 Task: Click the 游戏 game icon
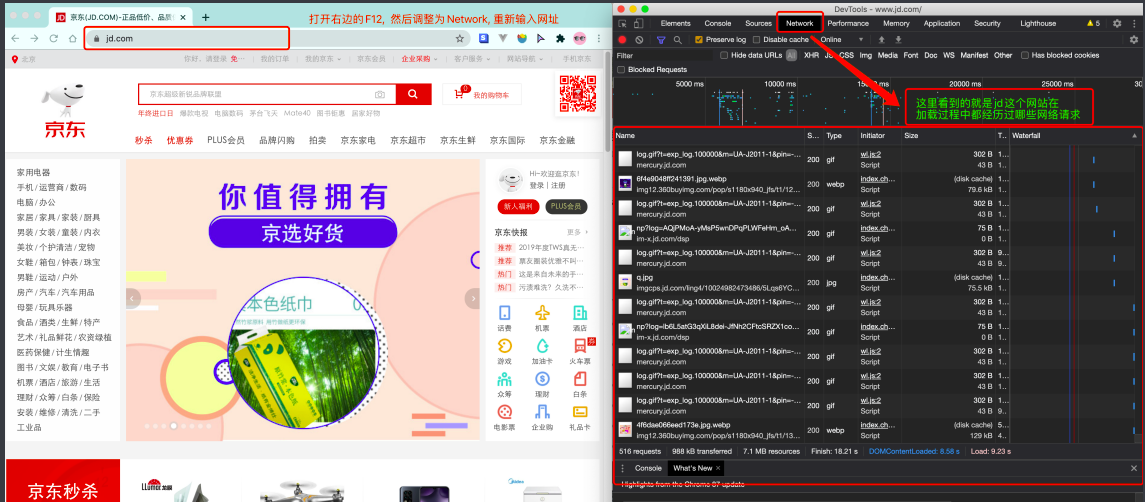point(505,346)
